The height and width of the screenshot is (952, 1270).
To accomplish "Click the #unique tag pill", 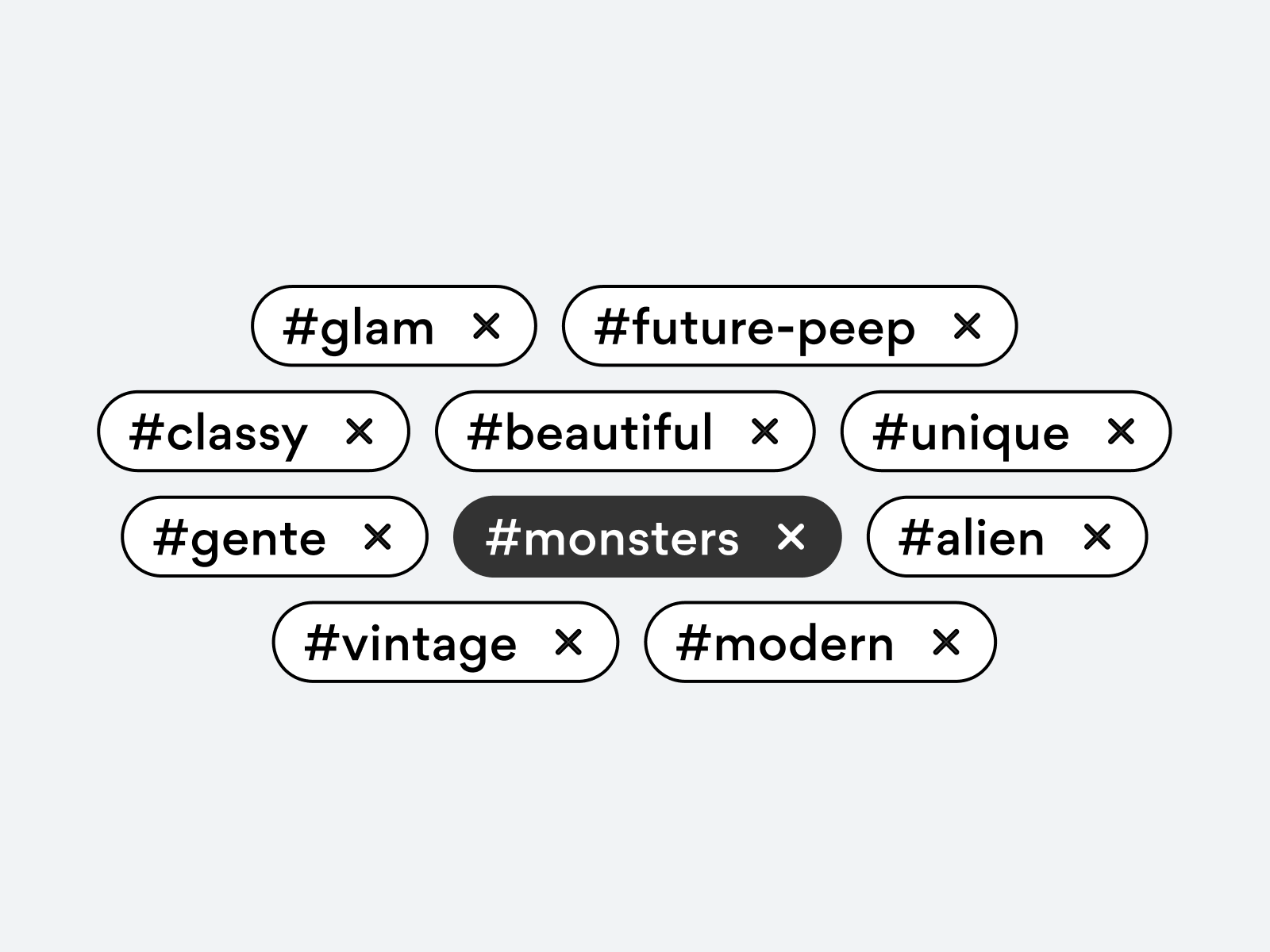I will pos(970,432).
